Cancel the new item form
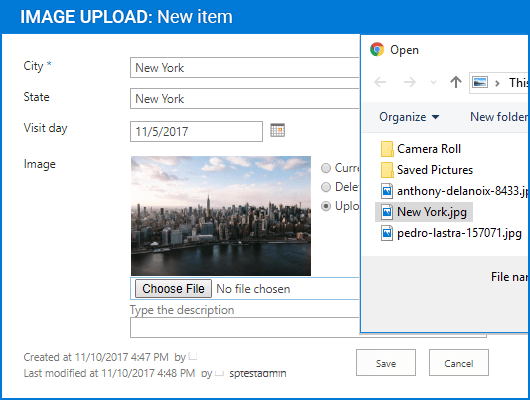The image size is (530, 400). tap(459, 363)
